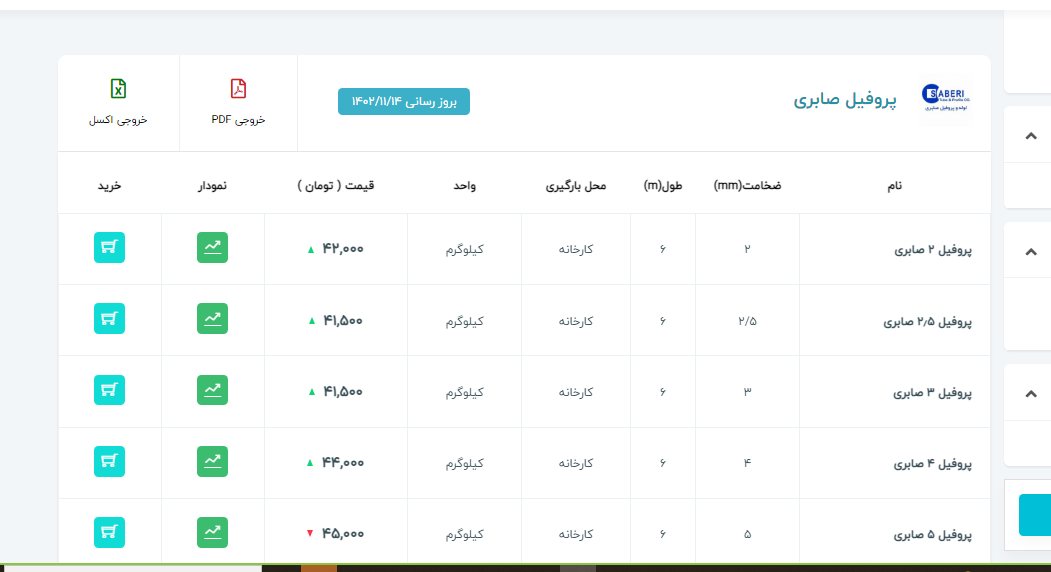Screen dimensions: 1051x572
Task: Click the Saberi company logo
Action: pyautogui.click(x=946, y=101)
